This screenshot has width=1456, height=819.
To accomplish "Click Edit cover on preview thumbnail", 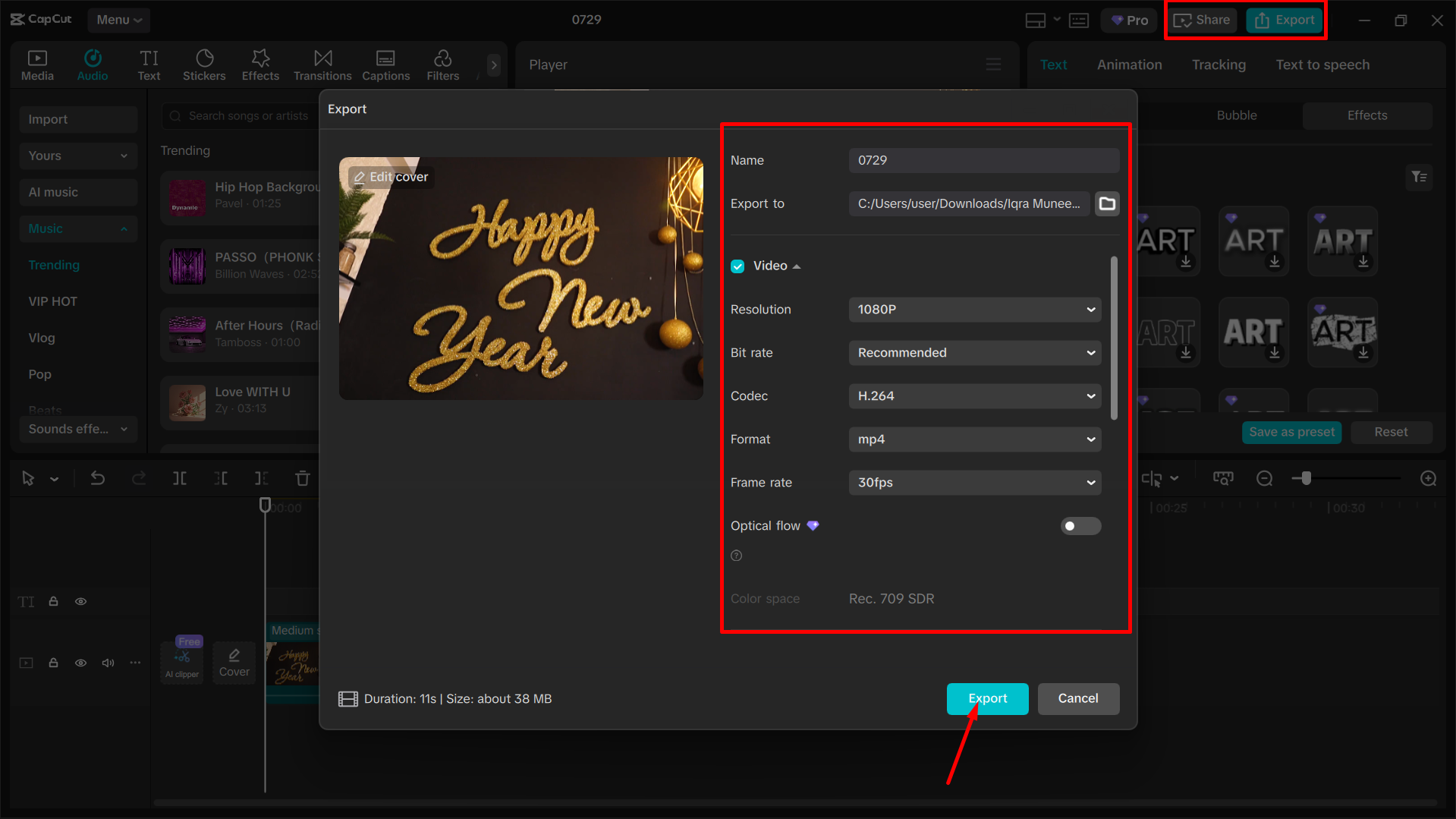I will 392,177.
